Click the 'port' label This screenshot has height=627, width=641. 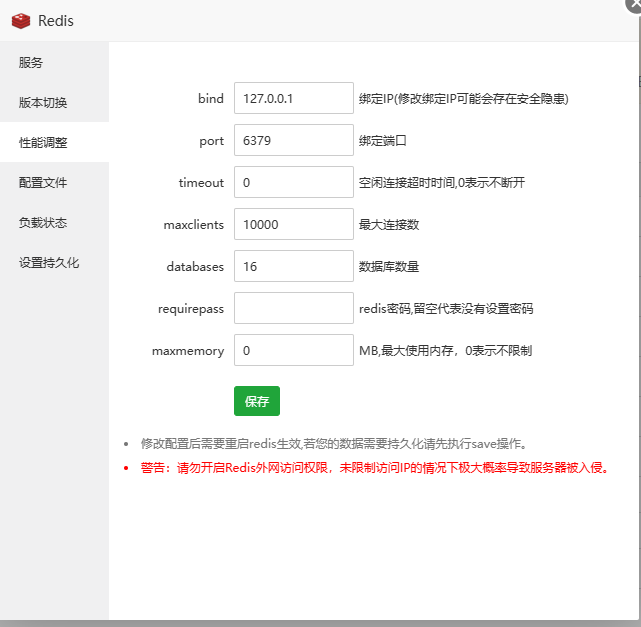coord(212,141)
